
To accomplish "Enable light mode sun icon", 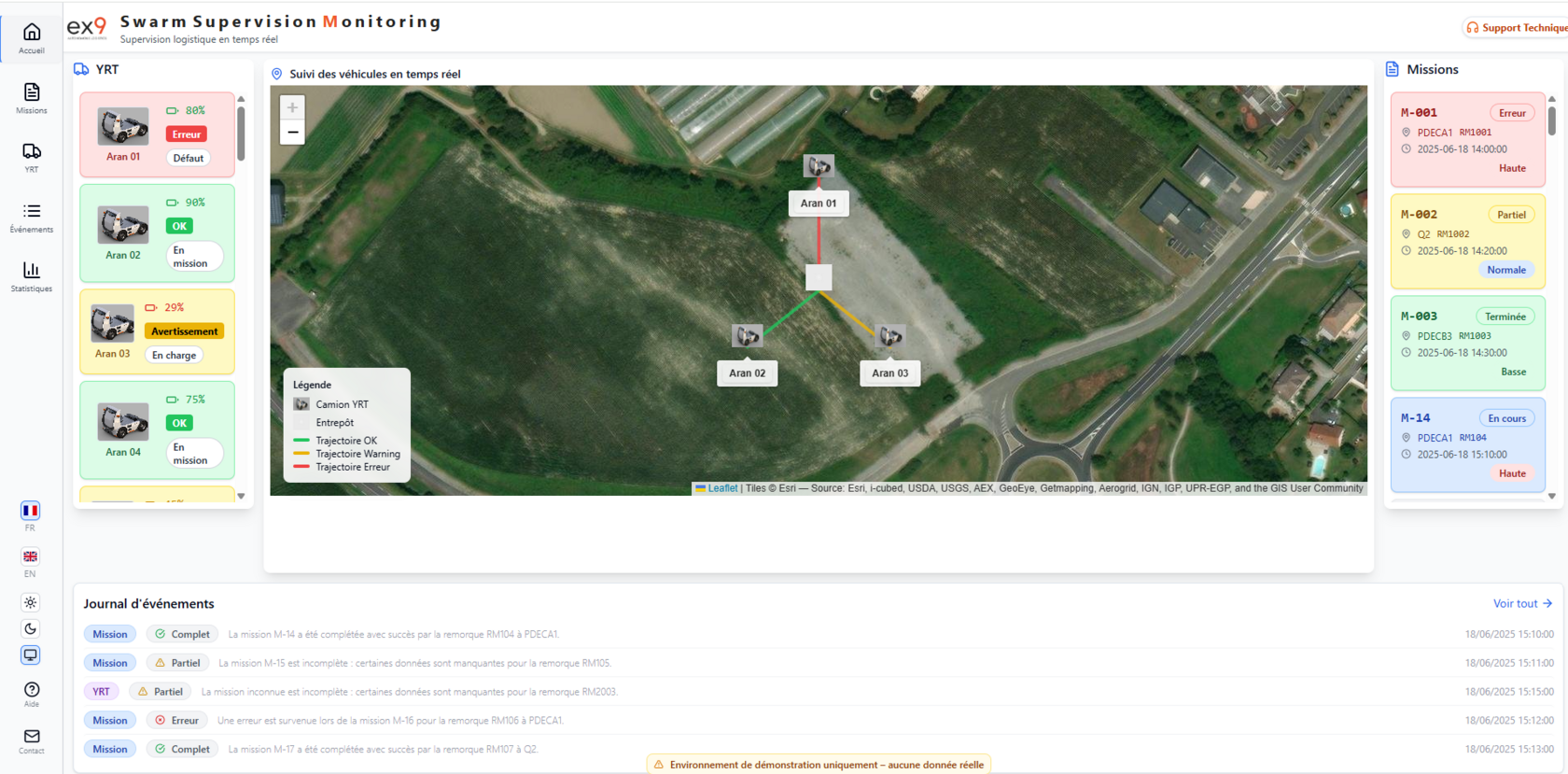I will [x=31, y=602].
